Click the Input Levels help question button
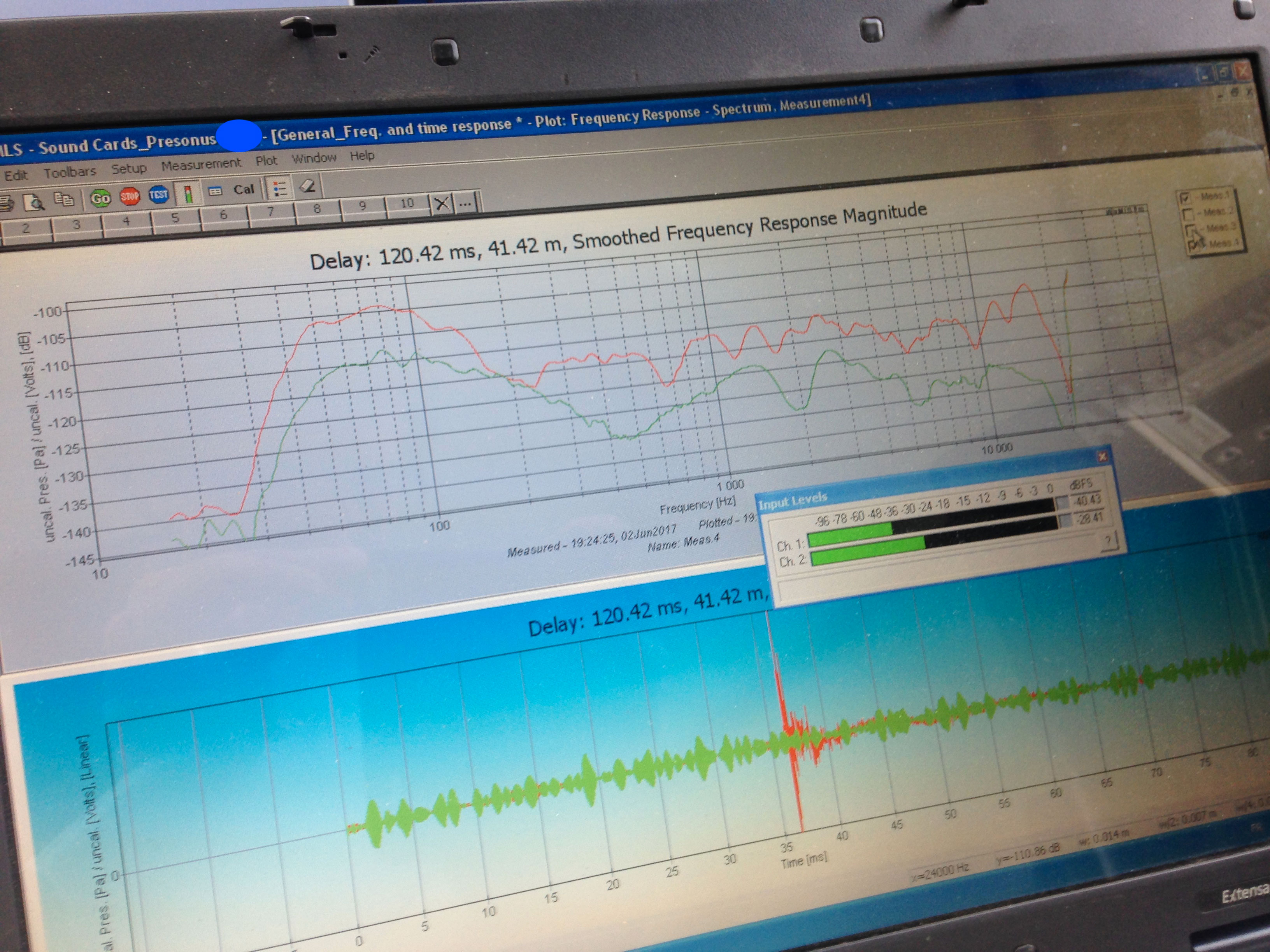 click(1109, 541)
